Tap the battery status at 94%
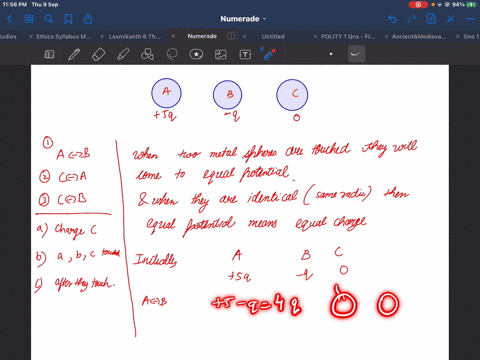This screenshot has width=480, height=360. (464, 5)
